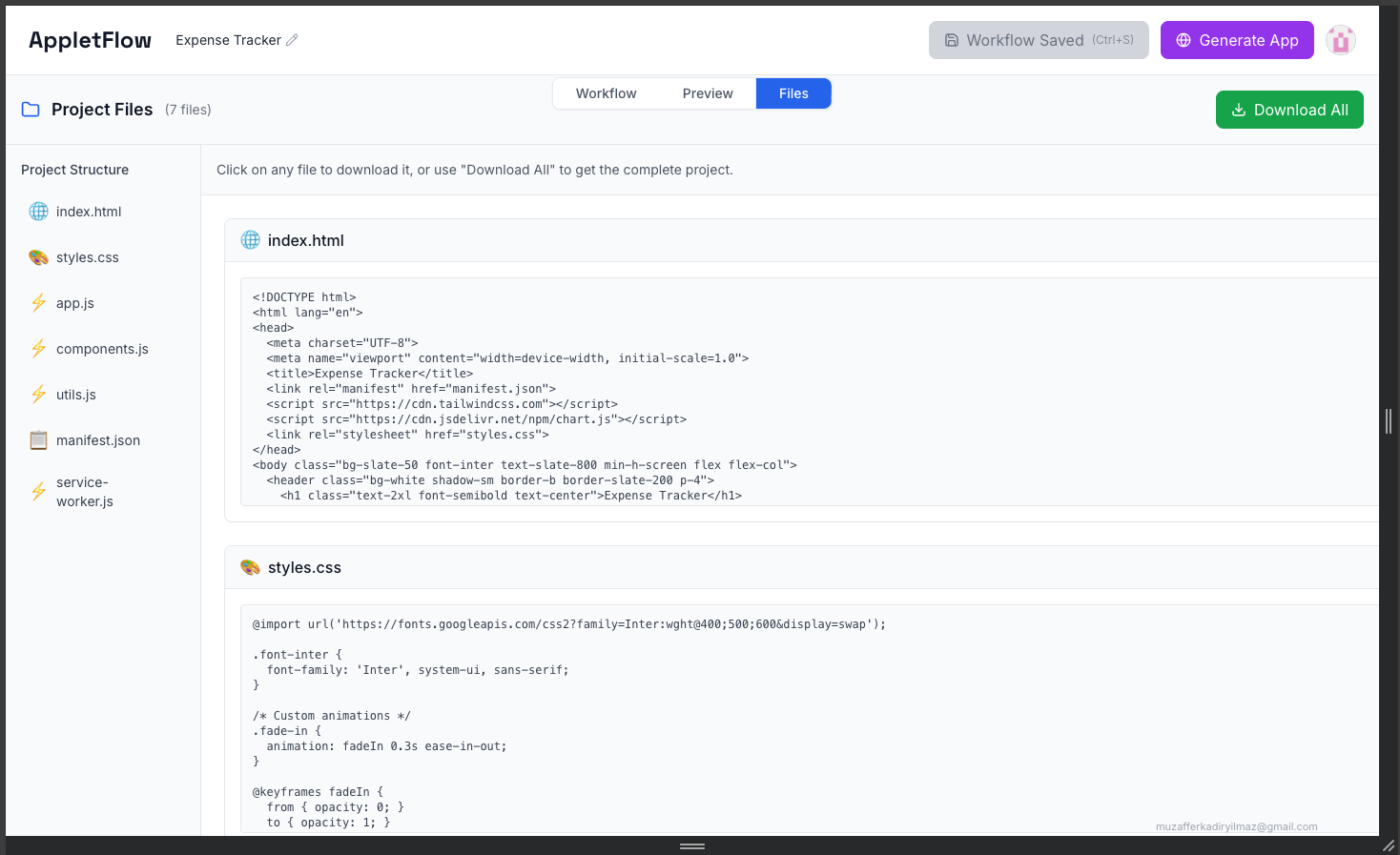The width and height of the screenshot is (1400, 855).
Task: Click the palette icon next to styles.css
Action: click(x=38, y=256)
